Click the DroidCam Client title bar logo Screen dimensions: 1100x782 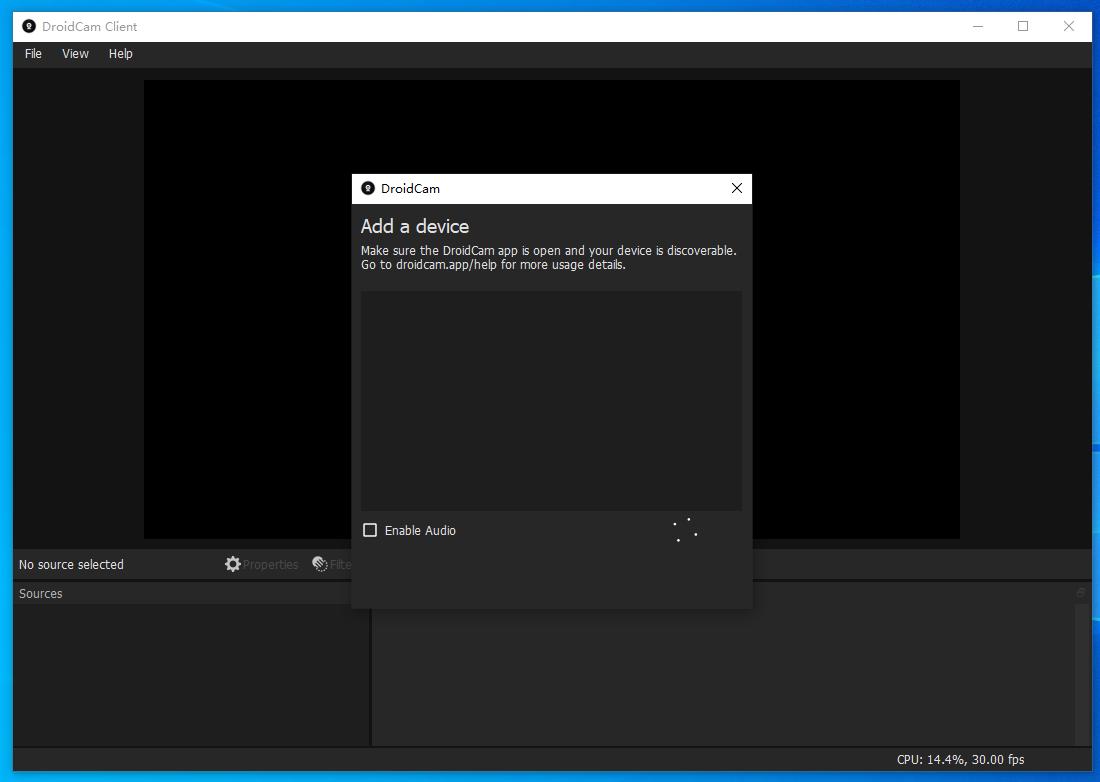click(x=29, y=26)
